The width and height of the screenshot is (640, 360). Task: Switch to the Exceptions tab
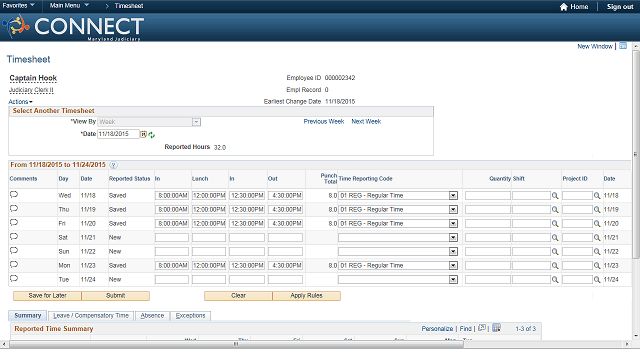coord(190,316)
